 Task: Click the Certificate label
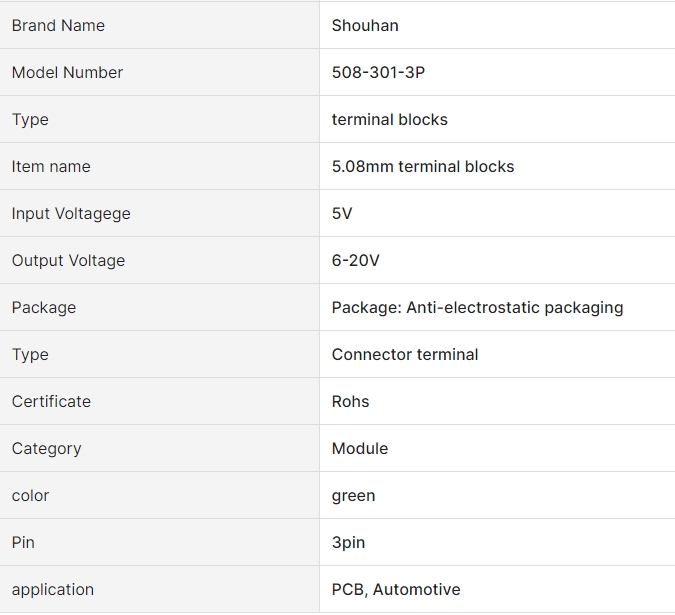pos(51,401)
